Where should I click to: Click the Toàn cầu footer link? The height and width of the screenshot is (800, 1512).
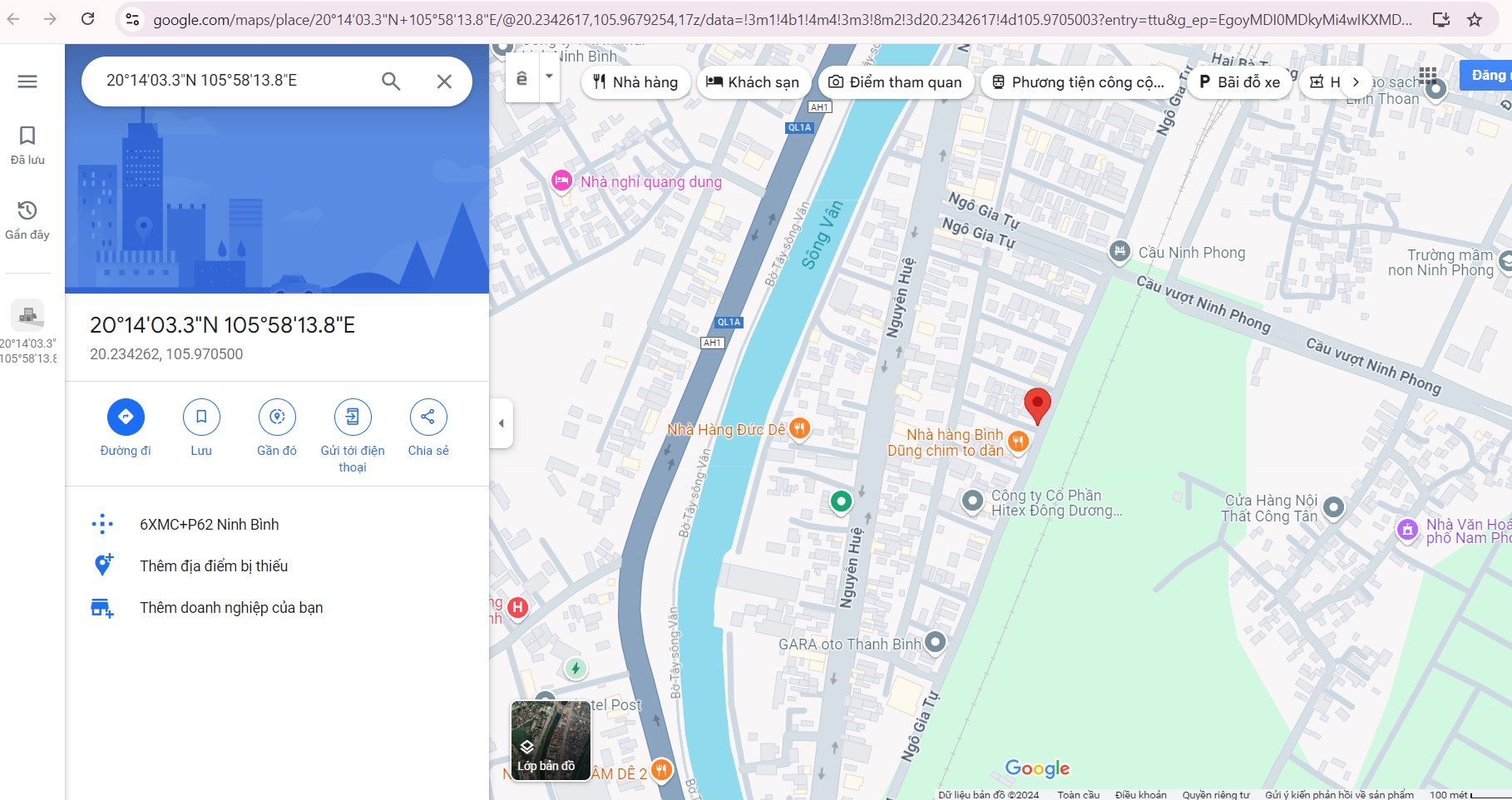[1079, 794]
